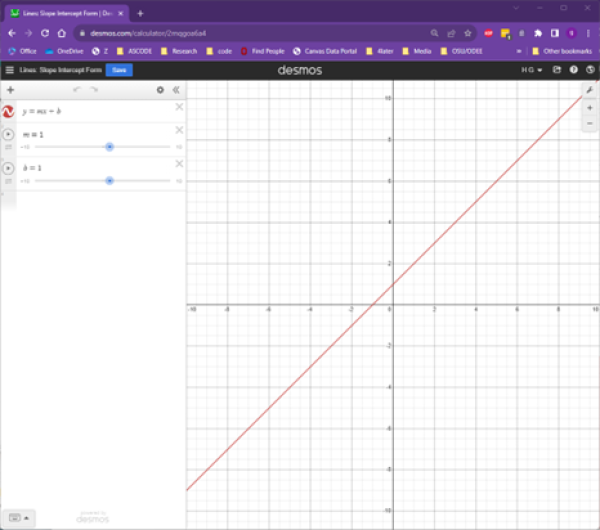The width and height of the screenshot is (600, 530).
Task: Click the blue Save button
Action: coord(119,70)
